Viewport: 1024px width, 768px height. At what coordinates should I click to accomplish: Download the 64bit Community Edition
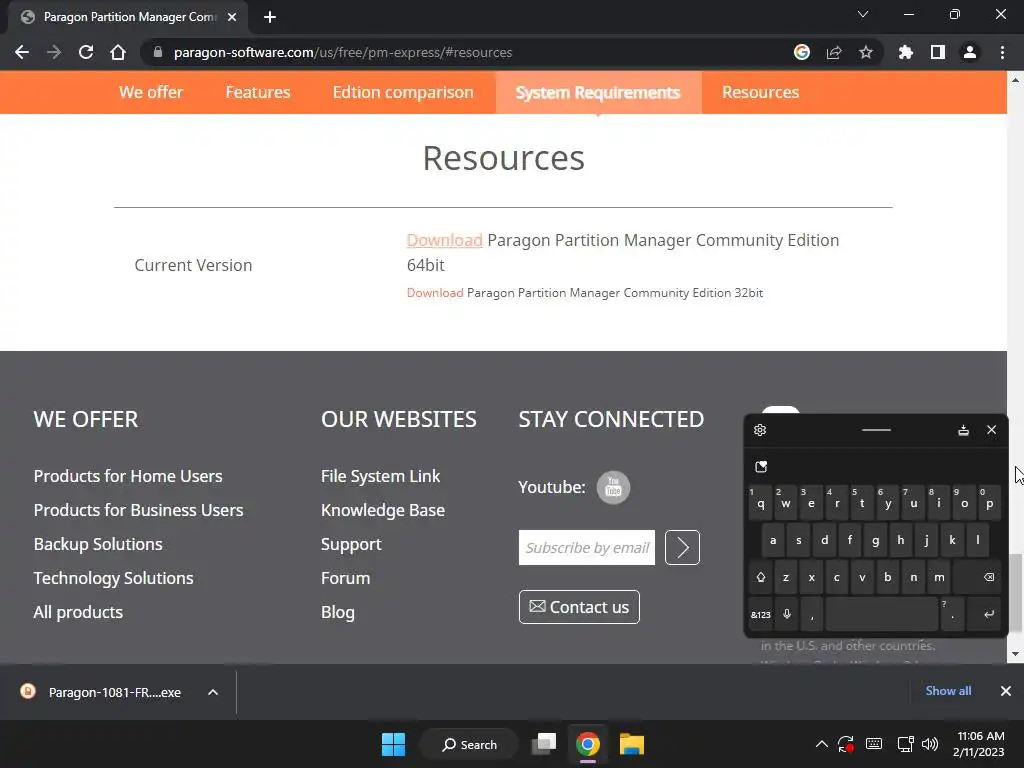pyautogui.click(x=445, y=240)
